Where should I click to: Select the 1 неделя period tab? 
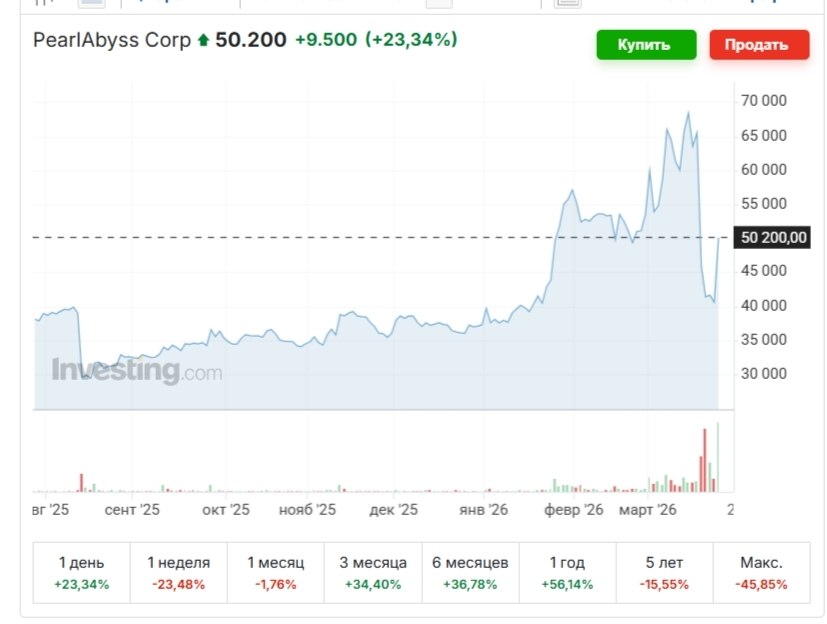pyautogui.click(x=178, y=573)
